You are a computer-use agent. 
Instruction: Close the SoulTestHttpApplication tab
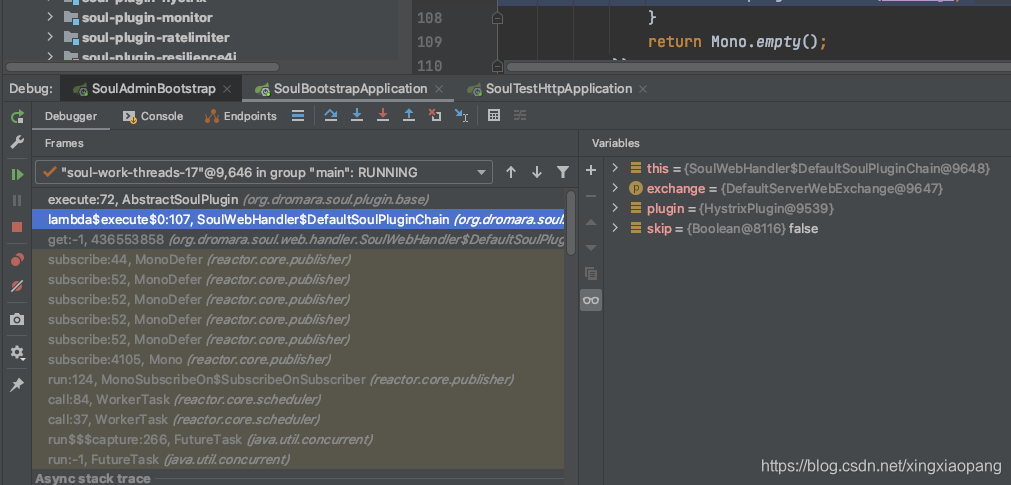coord(643,89)
